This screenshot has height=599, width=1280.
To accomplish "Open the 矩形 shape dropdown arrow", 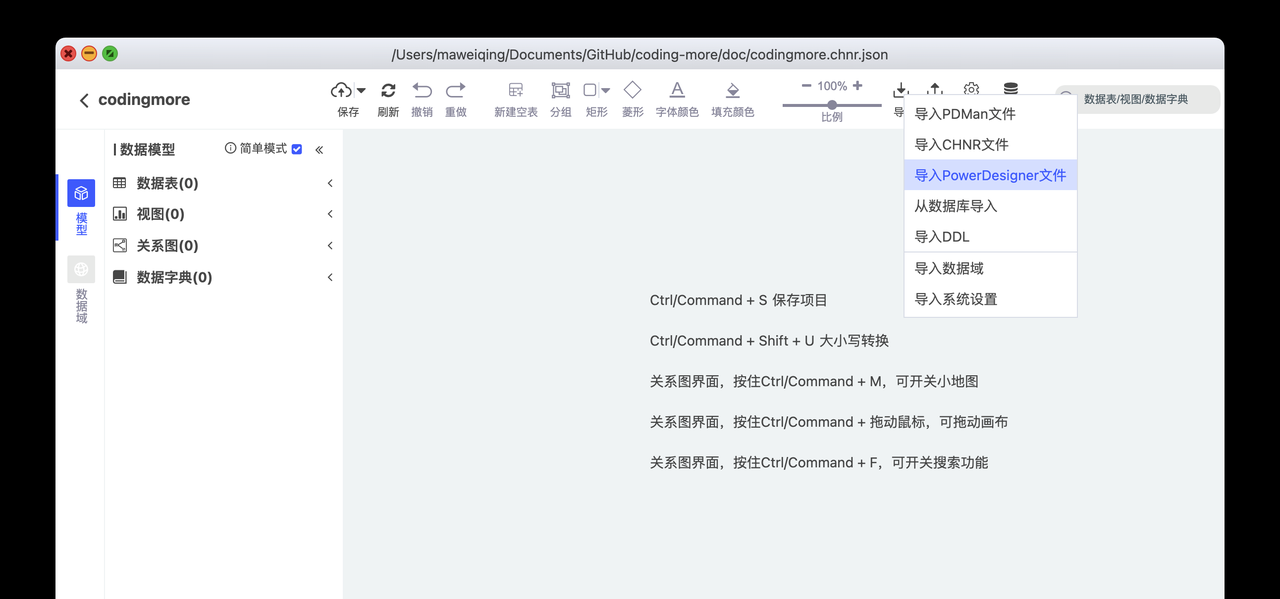I will [x=605, y=89].
